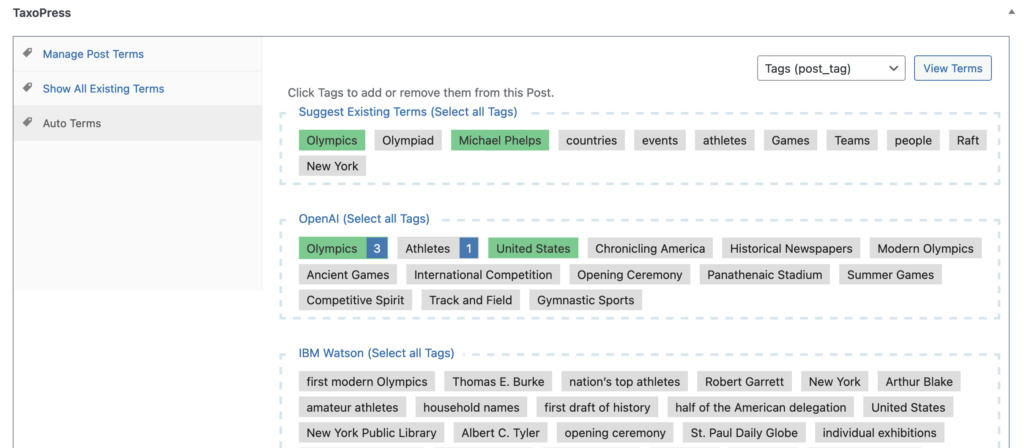Click tag icon beside Auto Terms

click(x=27, y=123)
